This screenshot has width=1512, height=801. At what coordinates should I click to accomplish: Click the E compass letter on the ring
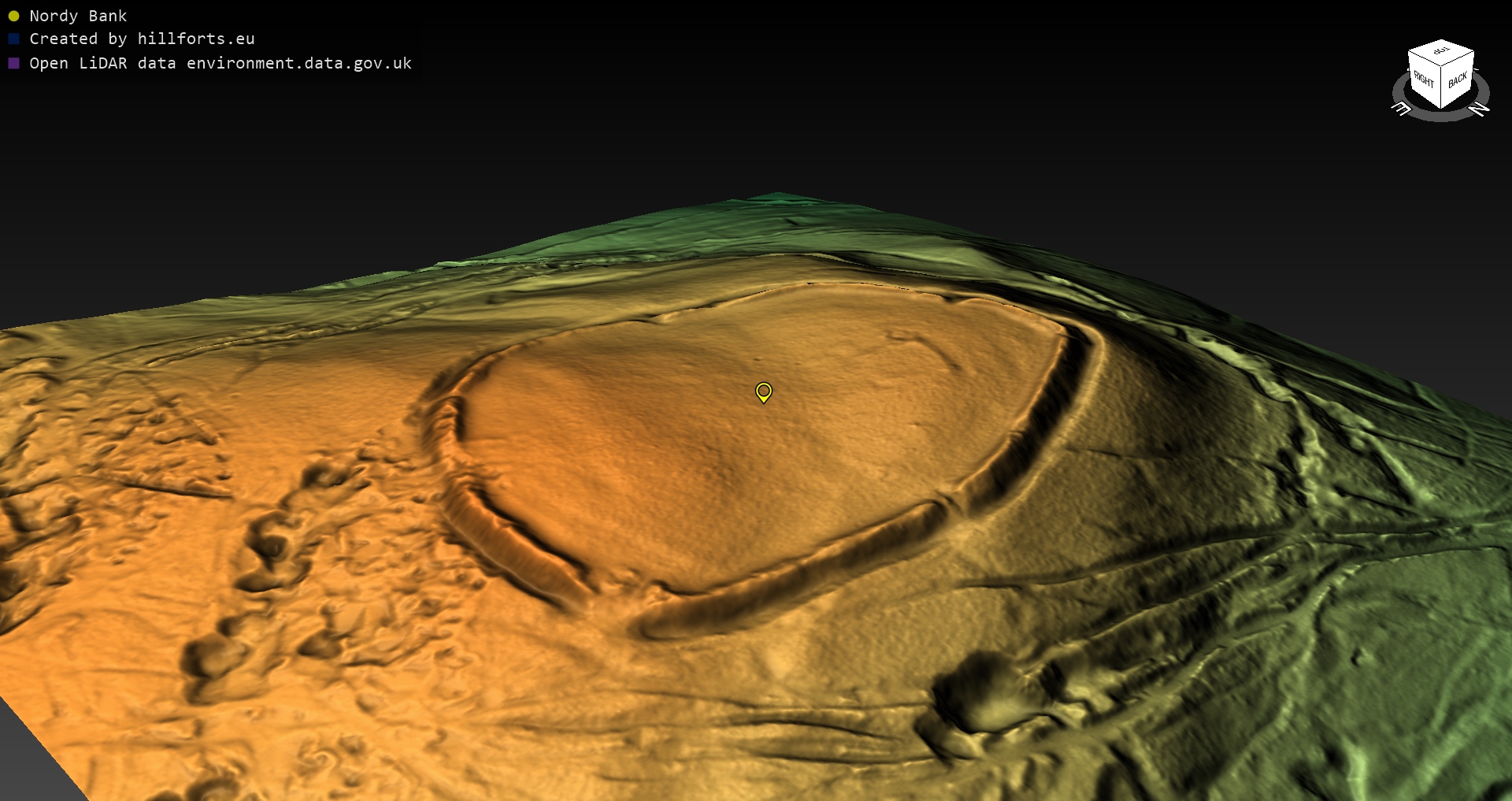pyautogui.click(x=1402, y=109)
